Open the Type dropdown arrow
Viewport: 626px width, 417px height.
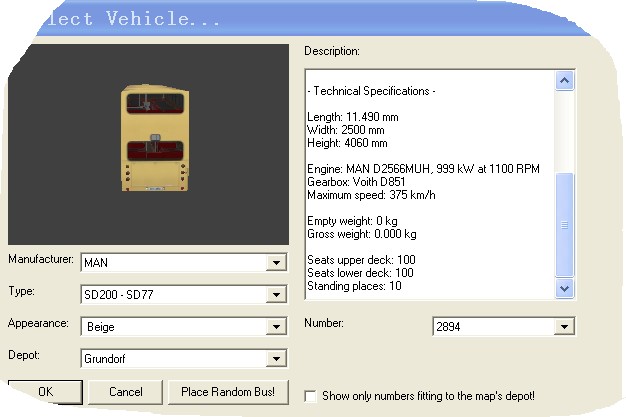276,295
